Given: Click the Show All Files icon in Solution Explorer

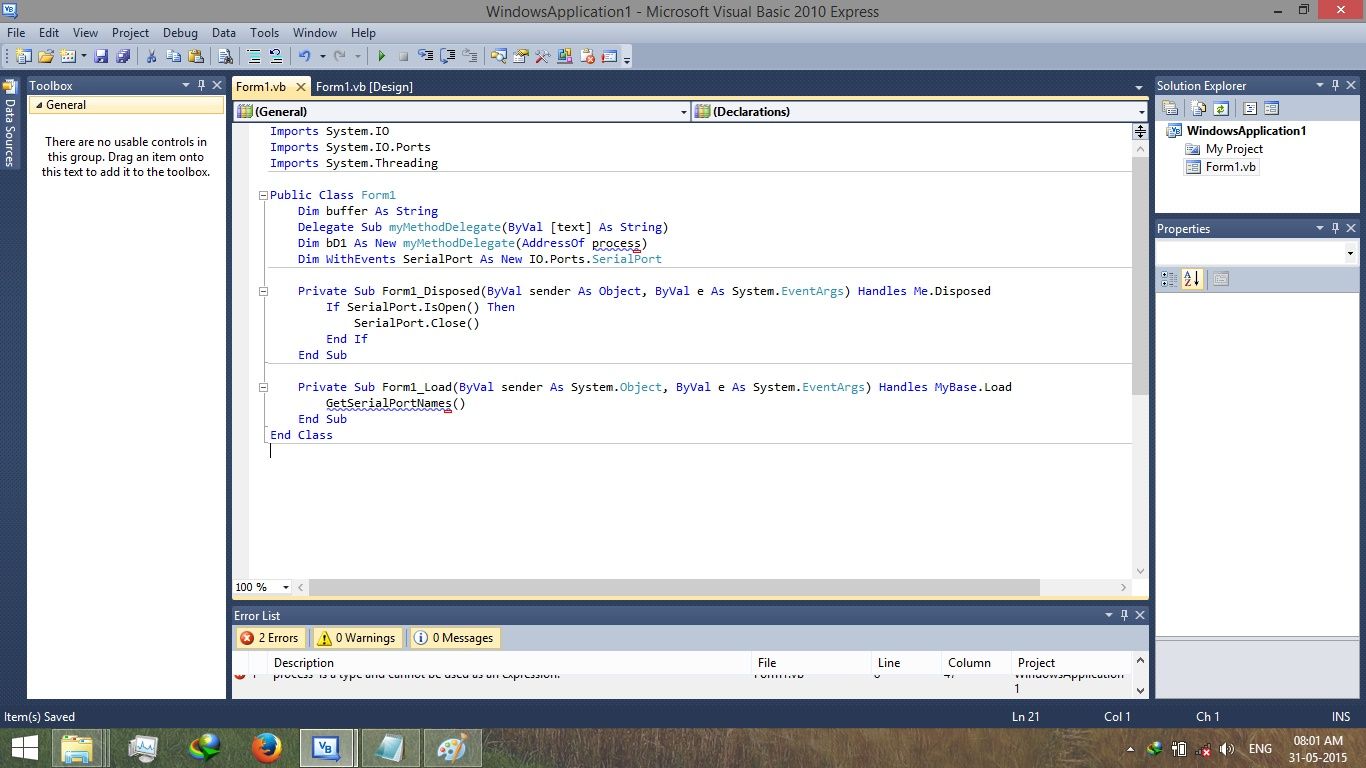Looking at the screenshot, I should 1198,107.
